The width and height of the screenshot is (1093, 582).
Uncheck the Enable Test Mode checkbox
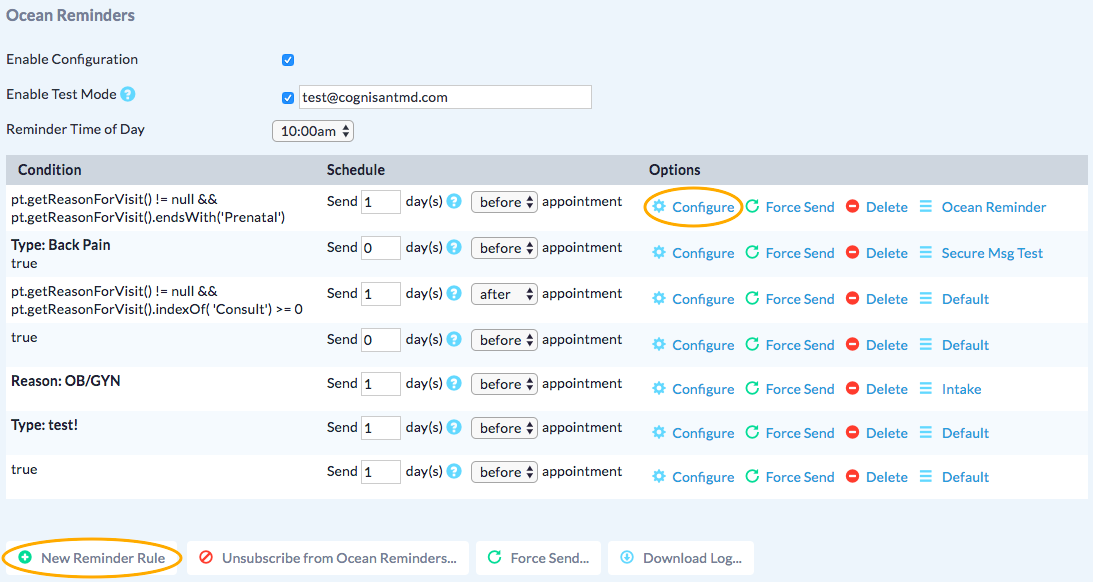coord(288,98)
